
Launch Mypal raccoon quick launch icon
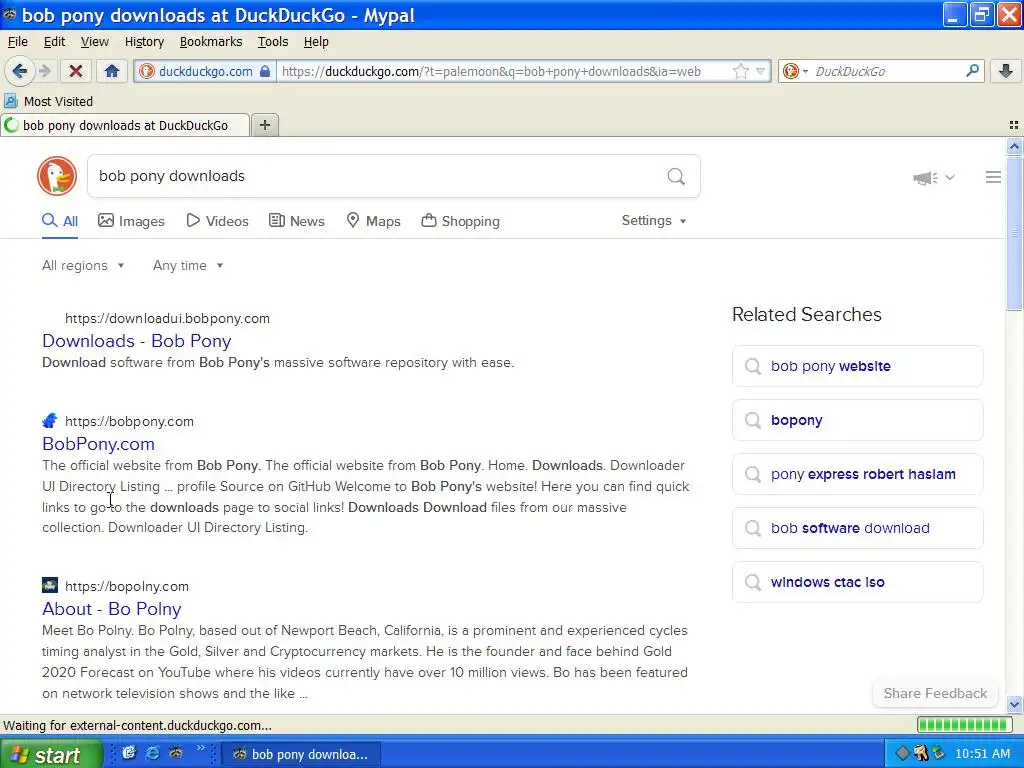click(176, 753)
